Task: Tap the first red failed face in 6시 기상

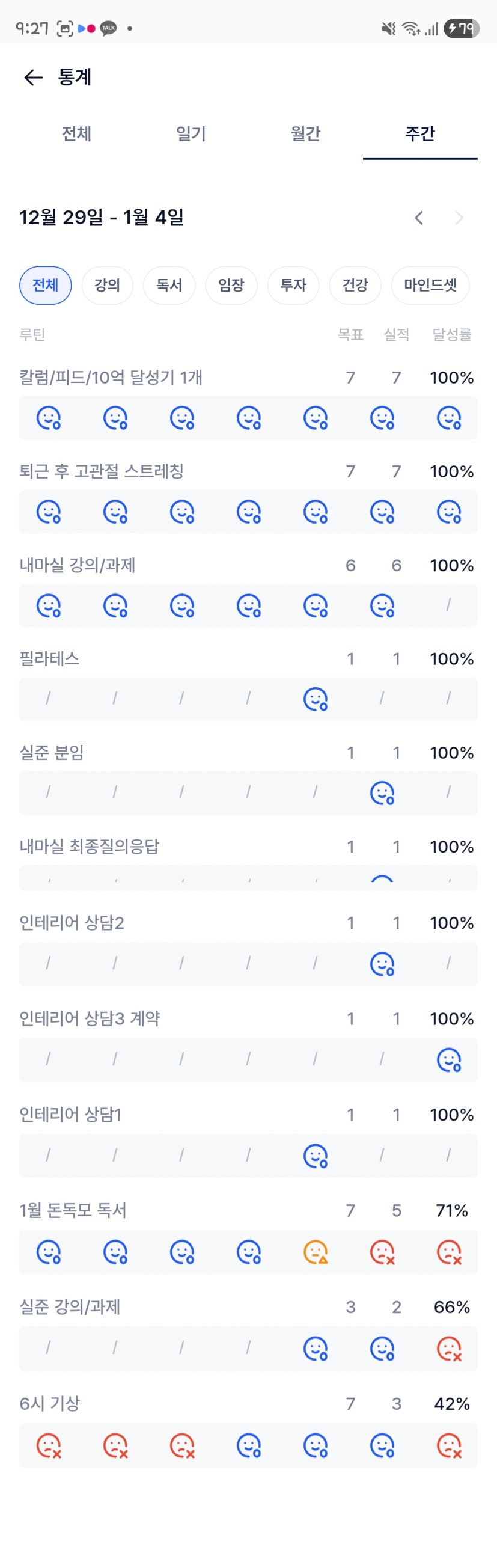Action: [49, 1445]
